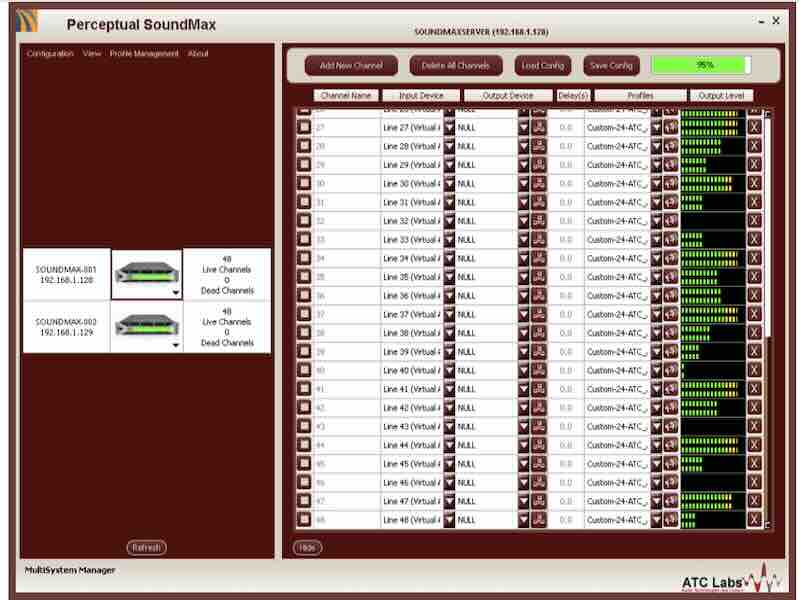Expand the output device dropdown in row 36
This screenshot has height=600, width=800.
point(523,296)
